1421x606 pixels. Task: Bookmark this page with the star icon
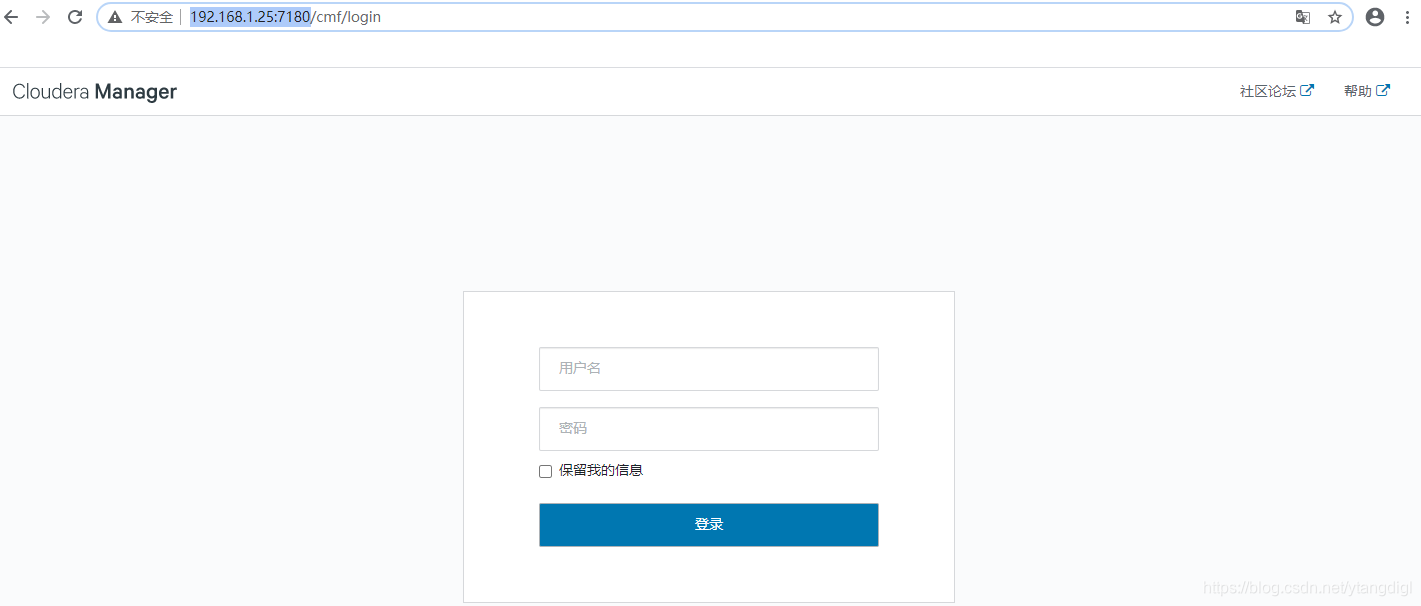[1335, 17]
